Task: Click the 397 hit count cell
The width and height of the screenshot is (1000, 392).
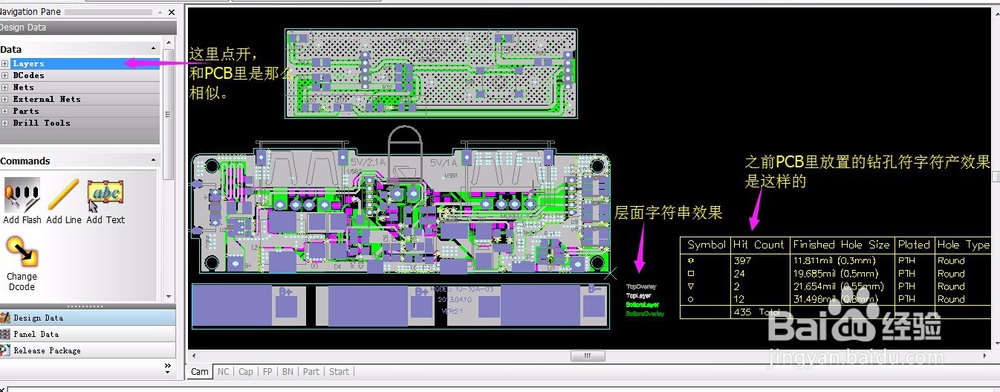Action: pos(742,261)
